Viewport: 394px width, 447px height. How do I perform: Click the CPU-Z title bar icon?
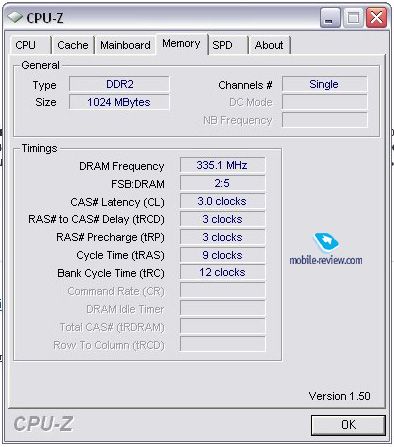14,17
